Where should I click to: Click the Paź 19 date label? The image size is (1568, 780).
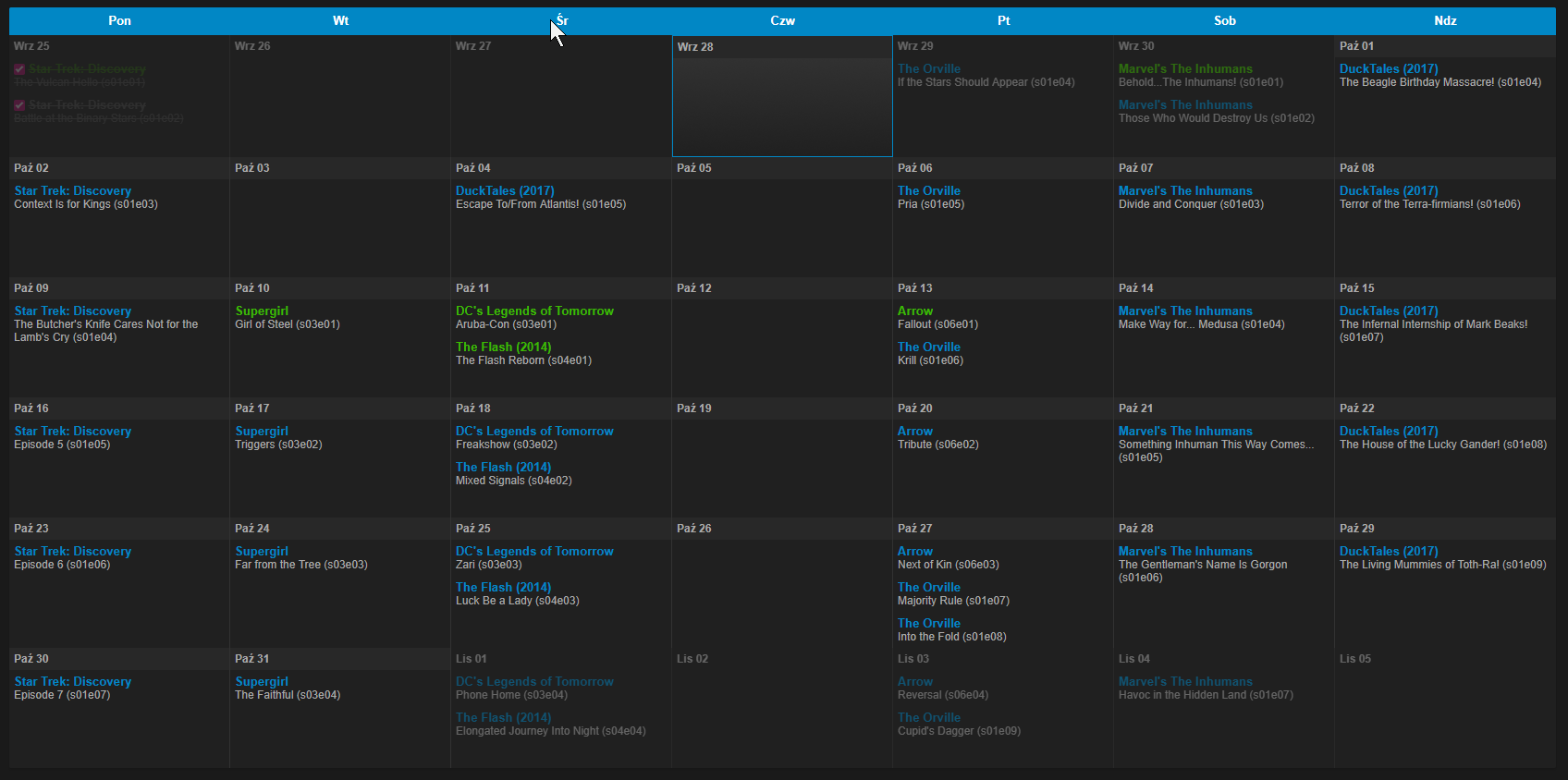click(x=693, y=408)
